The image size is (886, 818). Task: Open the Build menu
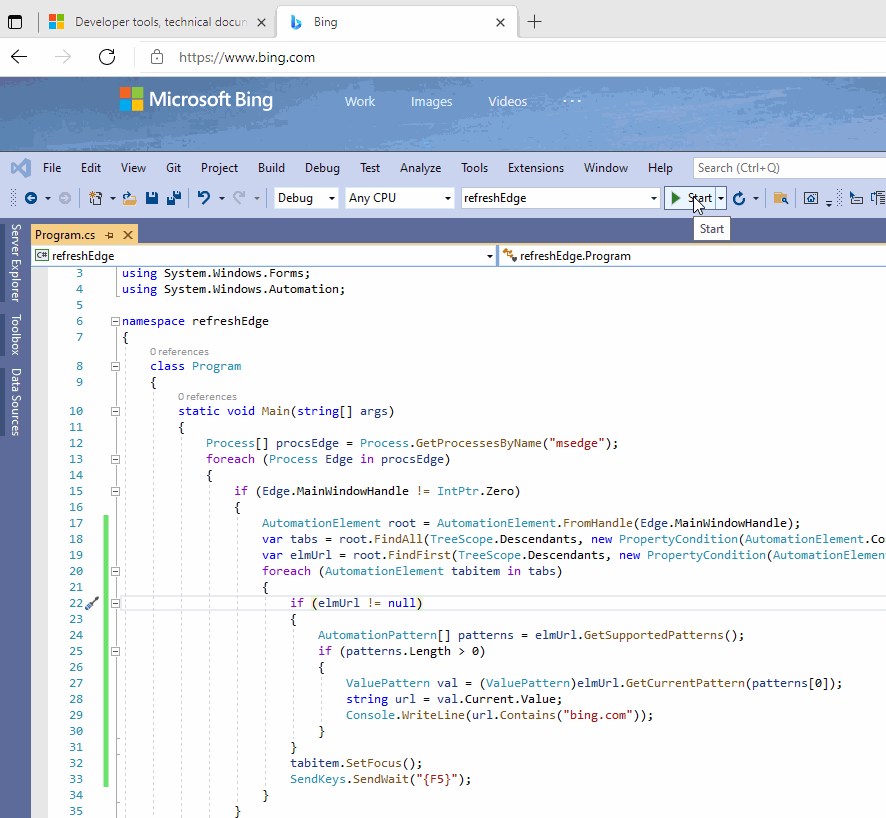coord(271,168)
